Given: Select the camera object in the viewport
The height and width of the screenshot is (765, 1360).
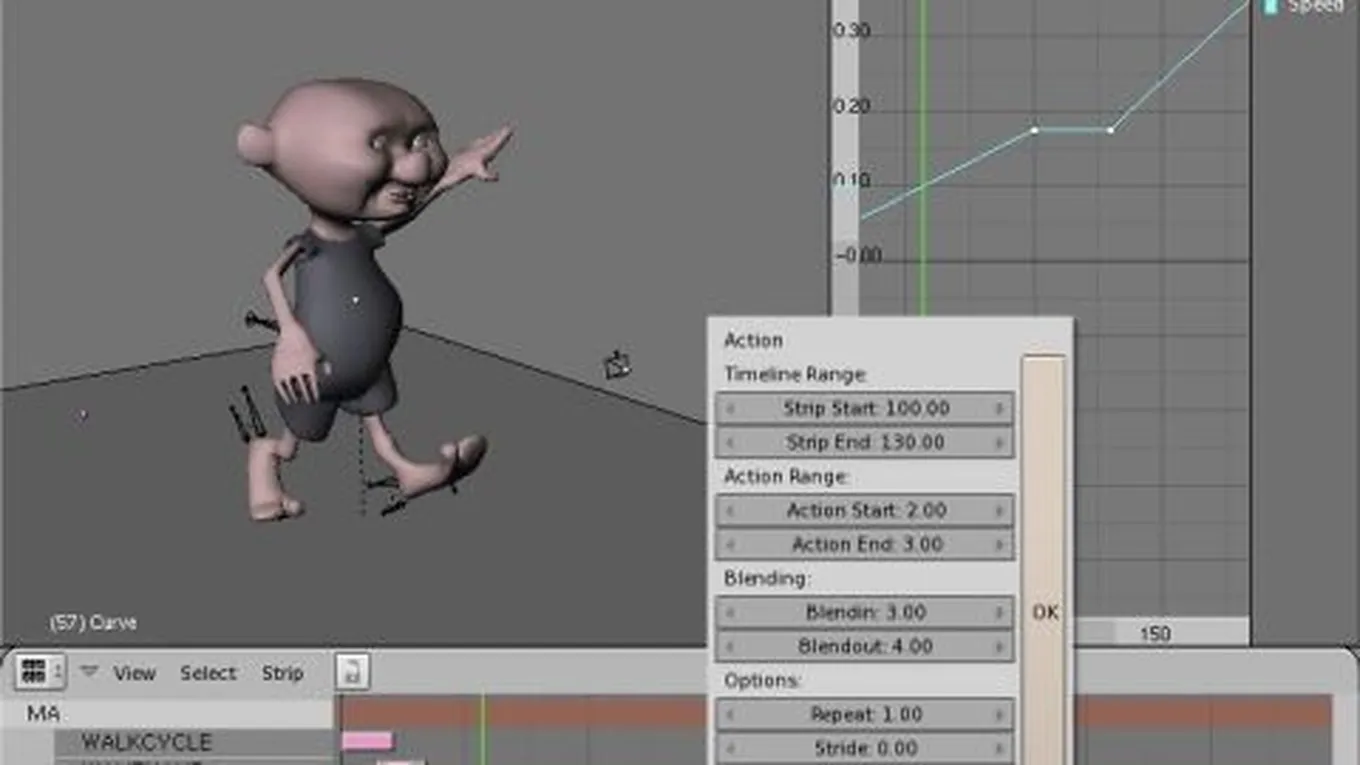Looking at the screenshot, I should [617, 365].
